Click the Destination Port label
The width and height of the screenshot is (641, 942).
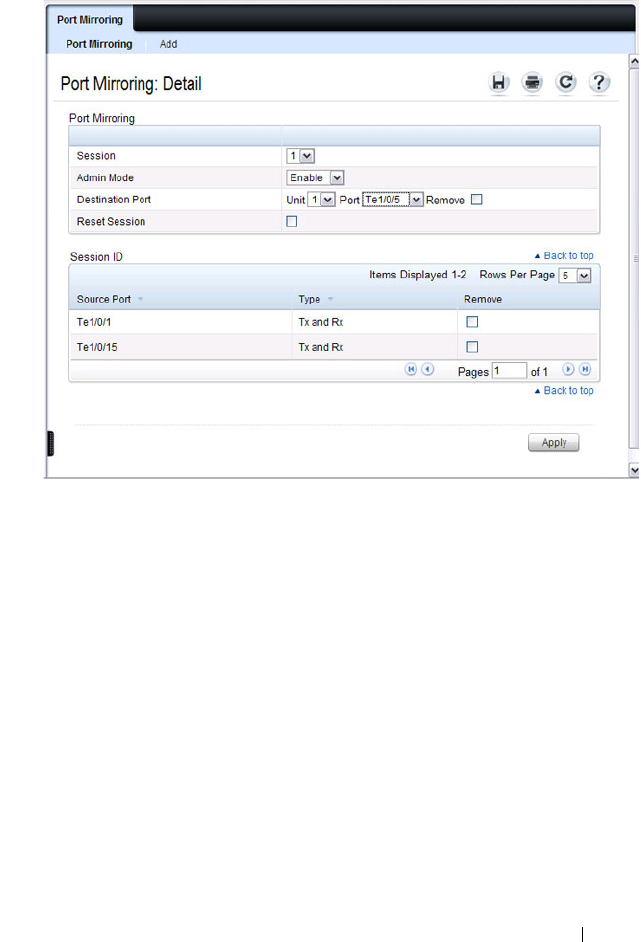click(x=114, y=199)
